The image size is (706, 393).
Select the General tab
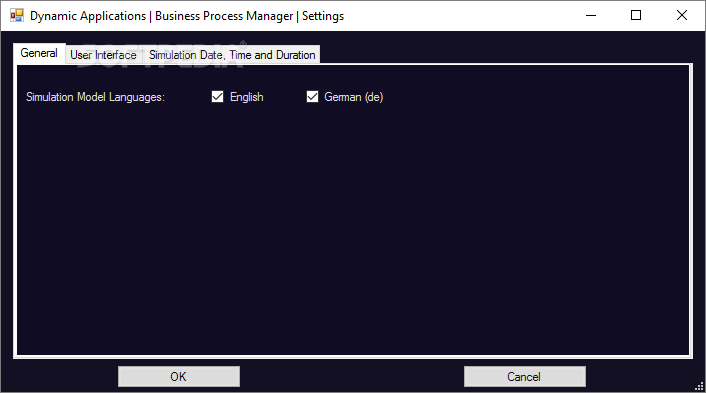pos(39,53)
